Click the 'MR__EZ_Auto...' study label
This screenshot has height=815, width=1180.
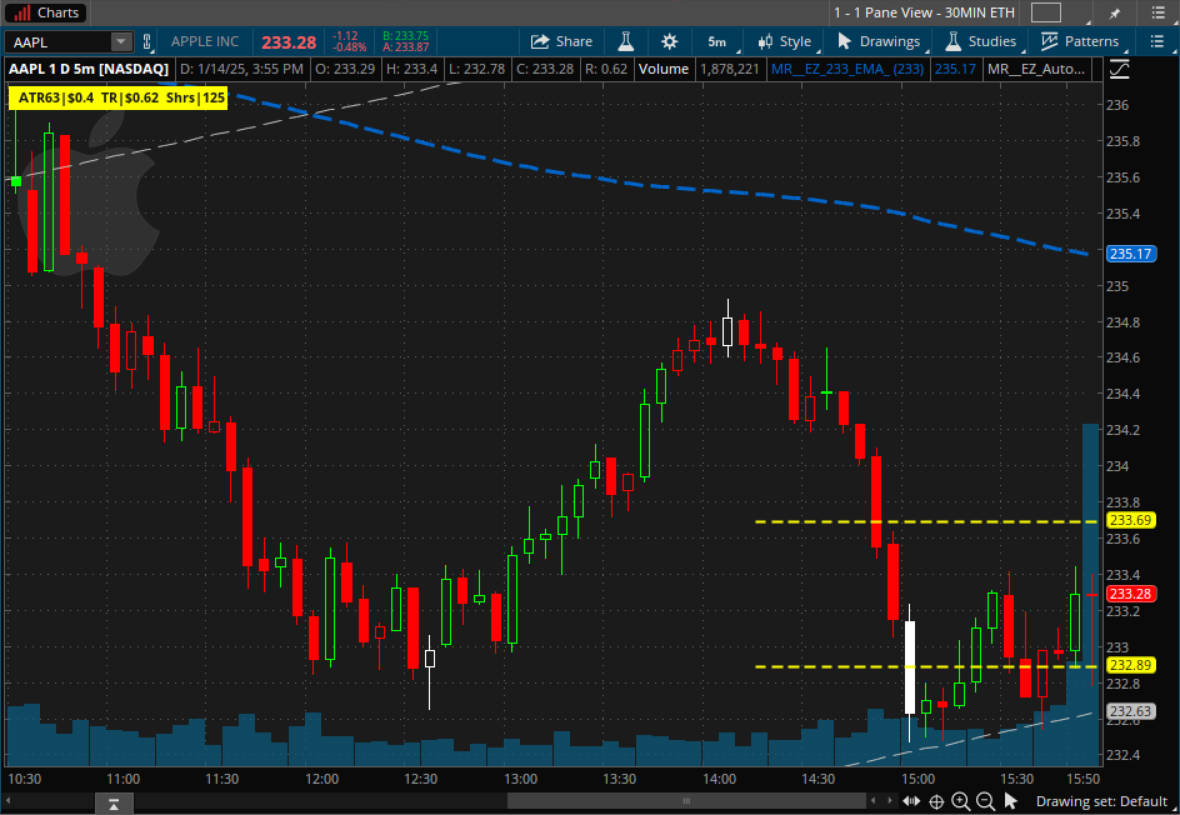coord(1036,69)
